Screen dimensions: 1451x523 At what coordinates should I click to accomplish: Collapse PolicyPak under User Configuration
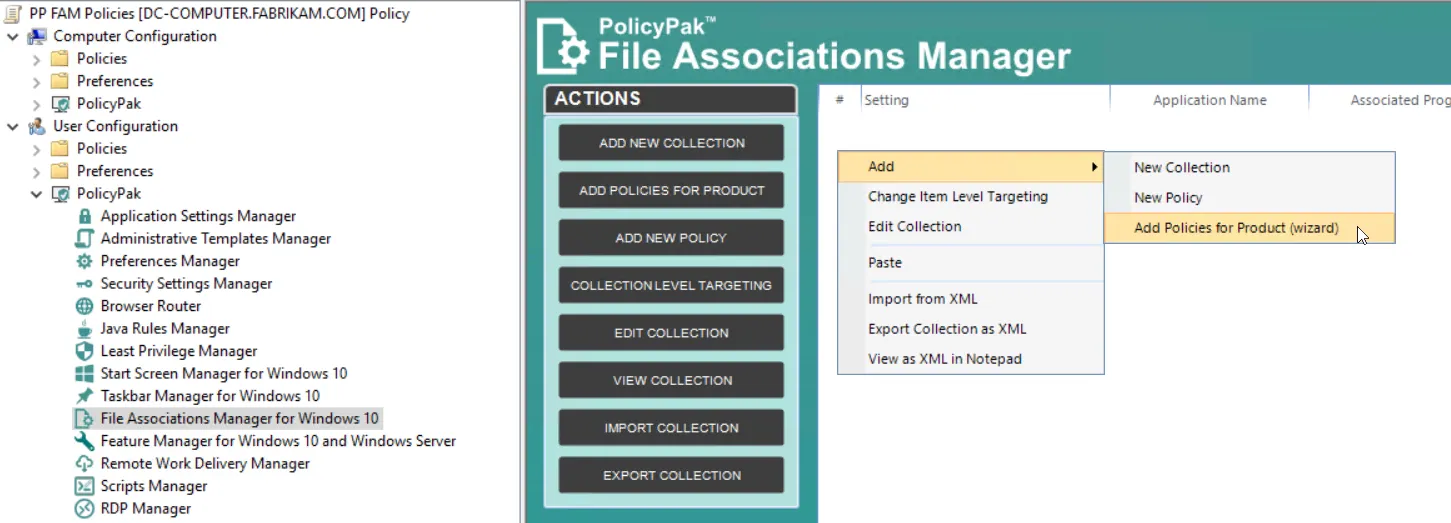(37, 194)
